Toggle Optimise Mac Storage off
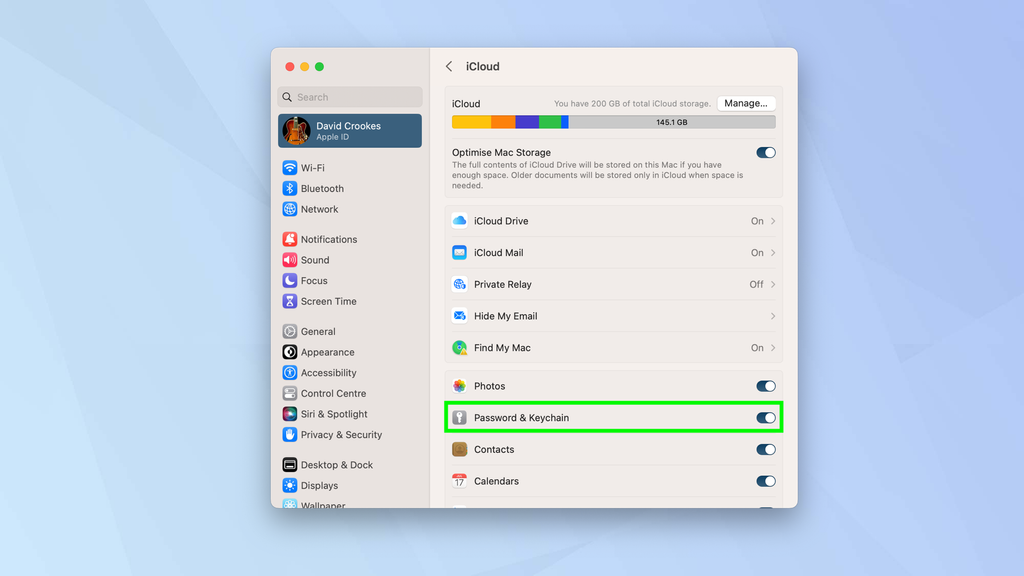 click(766, 152)
